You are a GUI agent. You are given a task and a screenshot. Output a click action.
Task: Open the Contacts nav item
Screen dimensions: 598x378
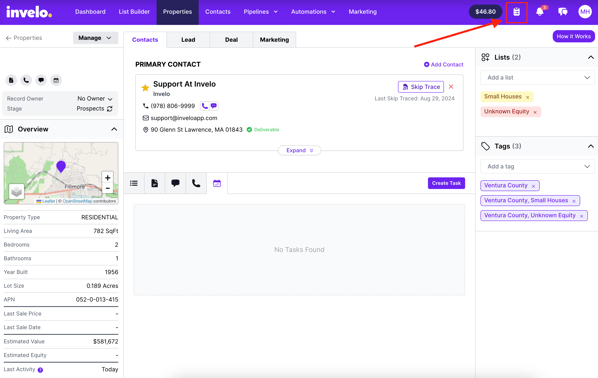(218, 12)
